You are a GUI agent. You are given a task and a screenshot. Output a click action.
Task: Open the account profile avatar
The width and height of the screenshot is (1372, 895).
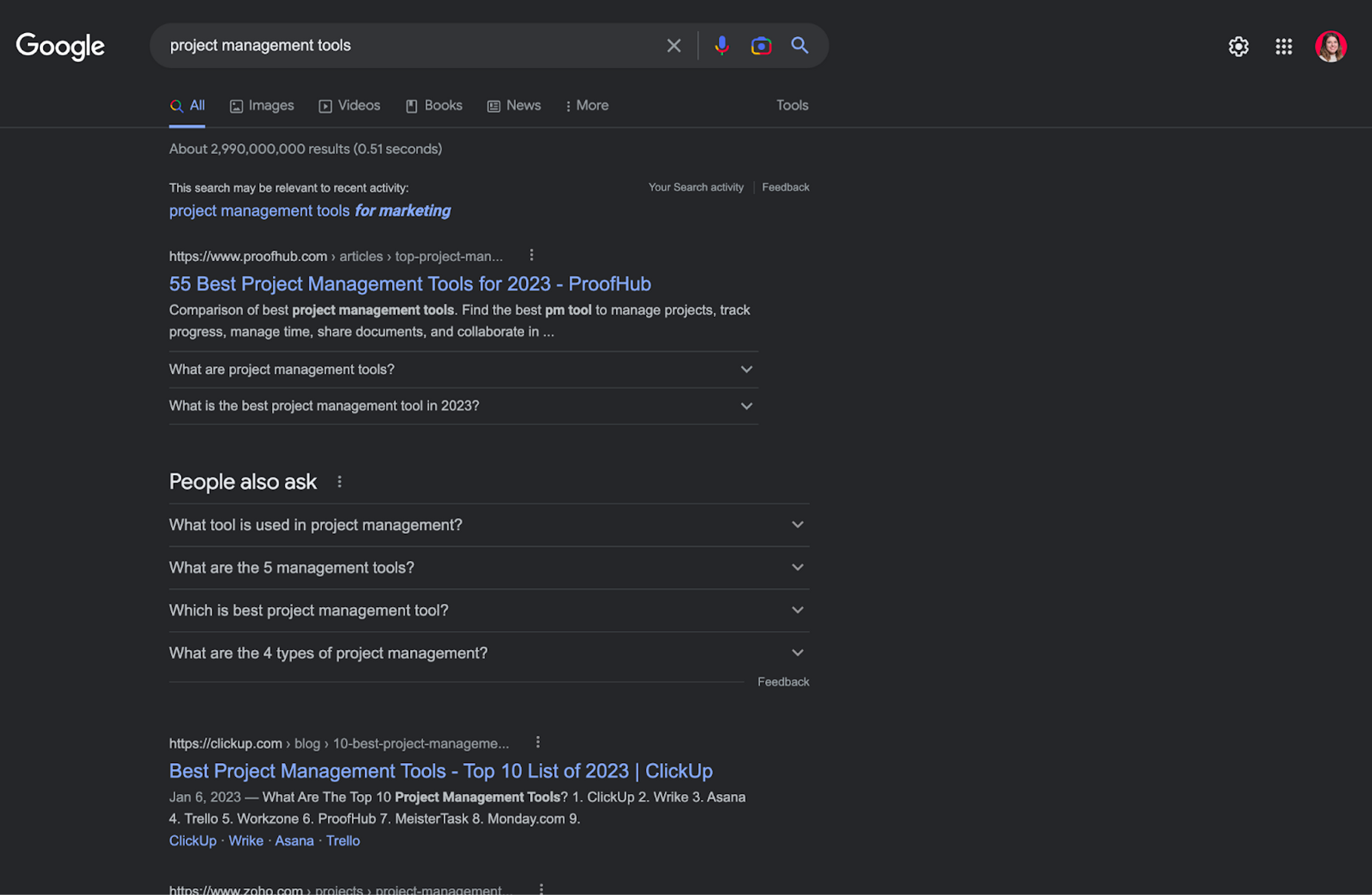pos(1330,47)
